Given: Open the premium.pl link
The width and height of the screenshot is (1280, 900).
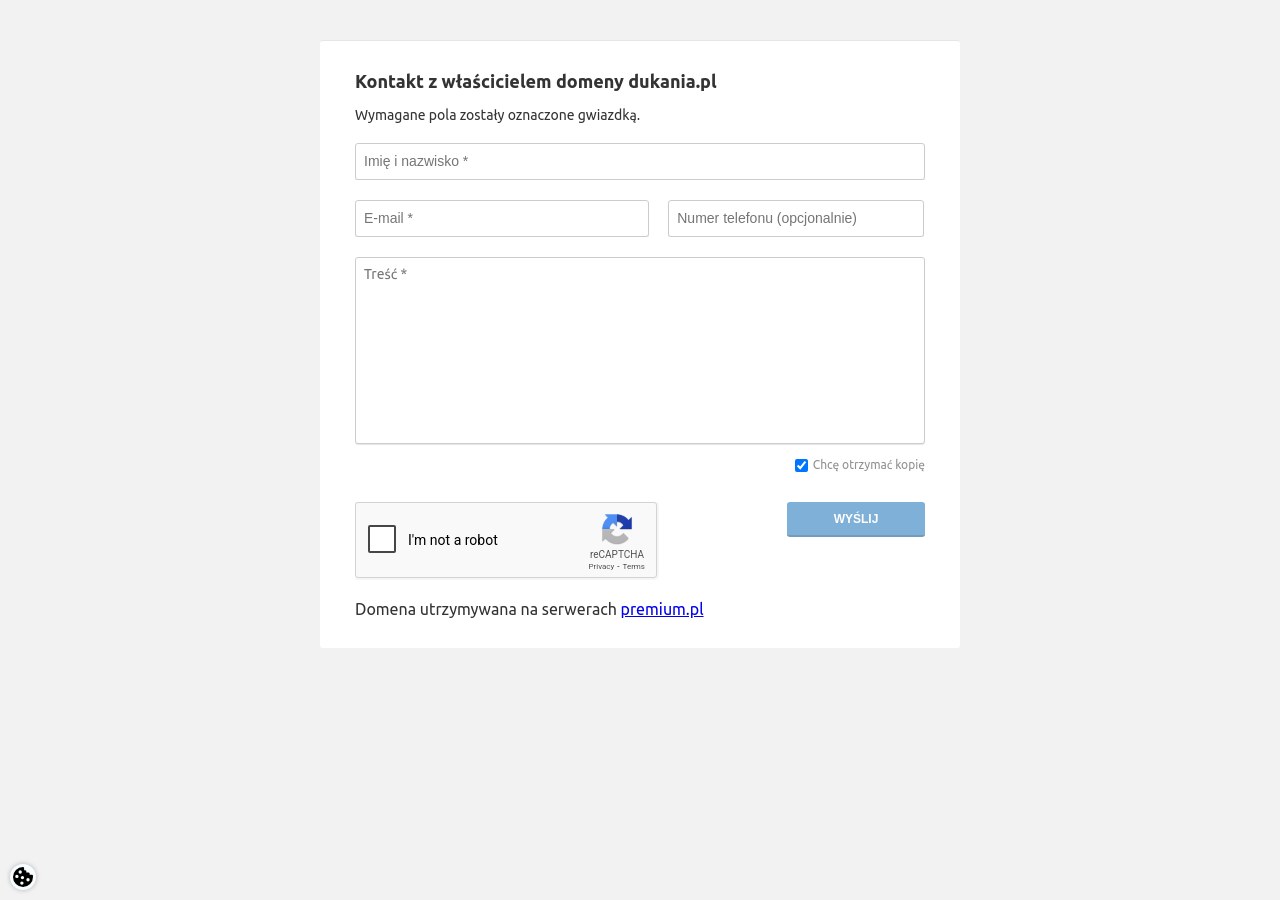Looking at the screenshot, I should point(662,609).
